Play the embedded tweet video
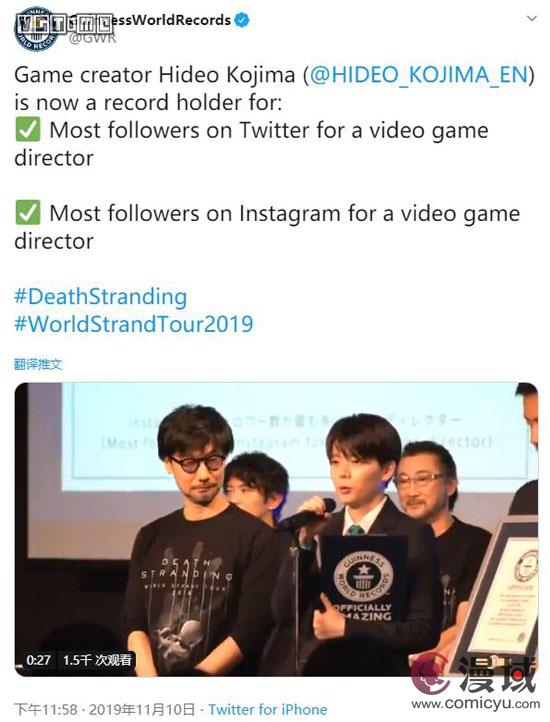Viewport: 550px width, 722px height. (276, 529)
